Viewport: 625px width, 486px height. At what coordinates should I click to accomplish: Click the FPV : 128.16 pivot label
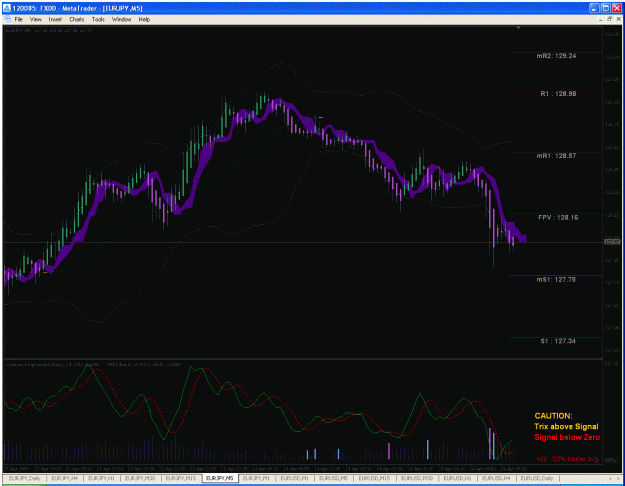558,217
